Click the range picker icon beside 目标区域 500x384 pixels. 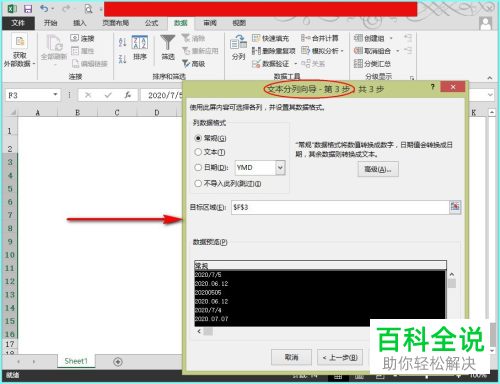pos(455,207)
